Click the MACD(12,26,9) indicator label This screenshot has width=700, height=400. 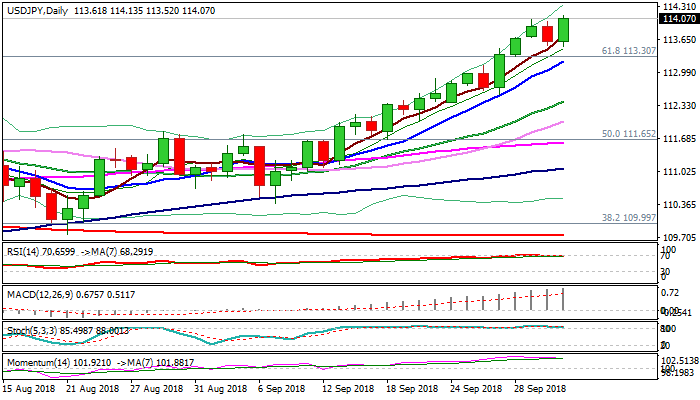point(40,292)
